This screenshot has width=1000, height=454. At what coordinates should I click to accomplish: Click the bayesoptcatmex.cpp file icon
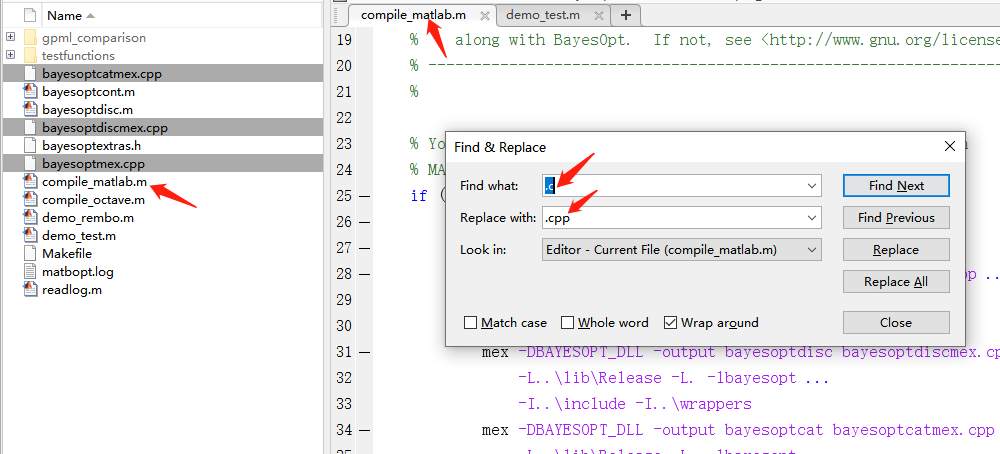pyautogui.click(x=30, y=73)
